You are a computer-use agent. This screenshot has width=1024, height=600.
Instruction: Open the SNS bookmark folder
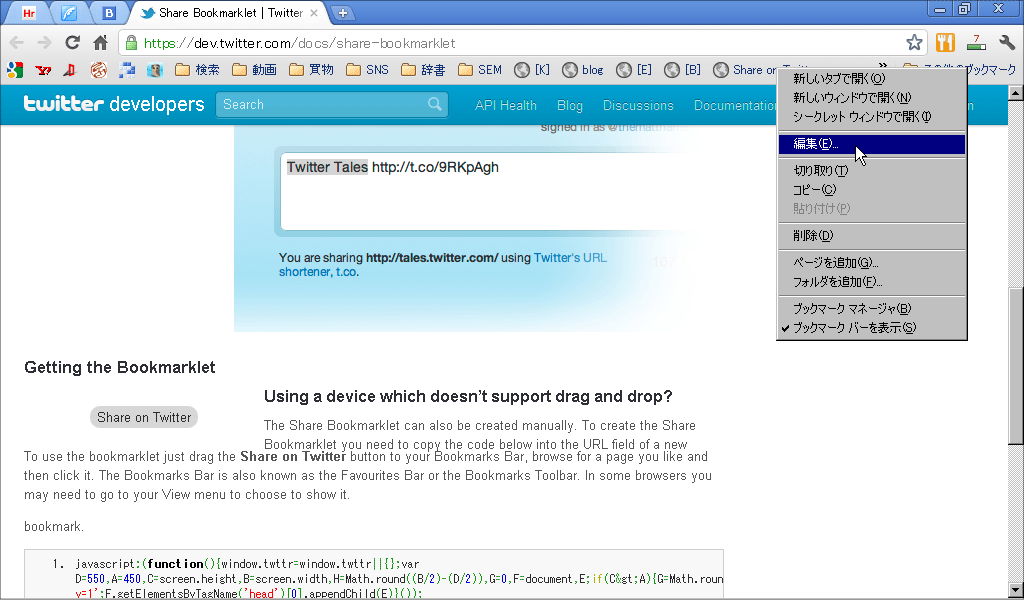point(367,70)
